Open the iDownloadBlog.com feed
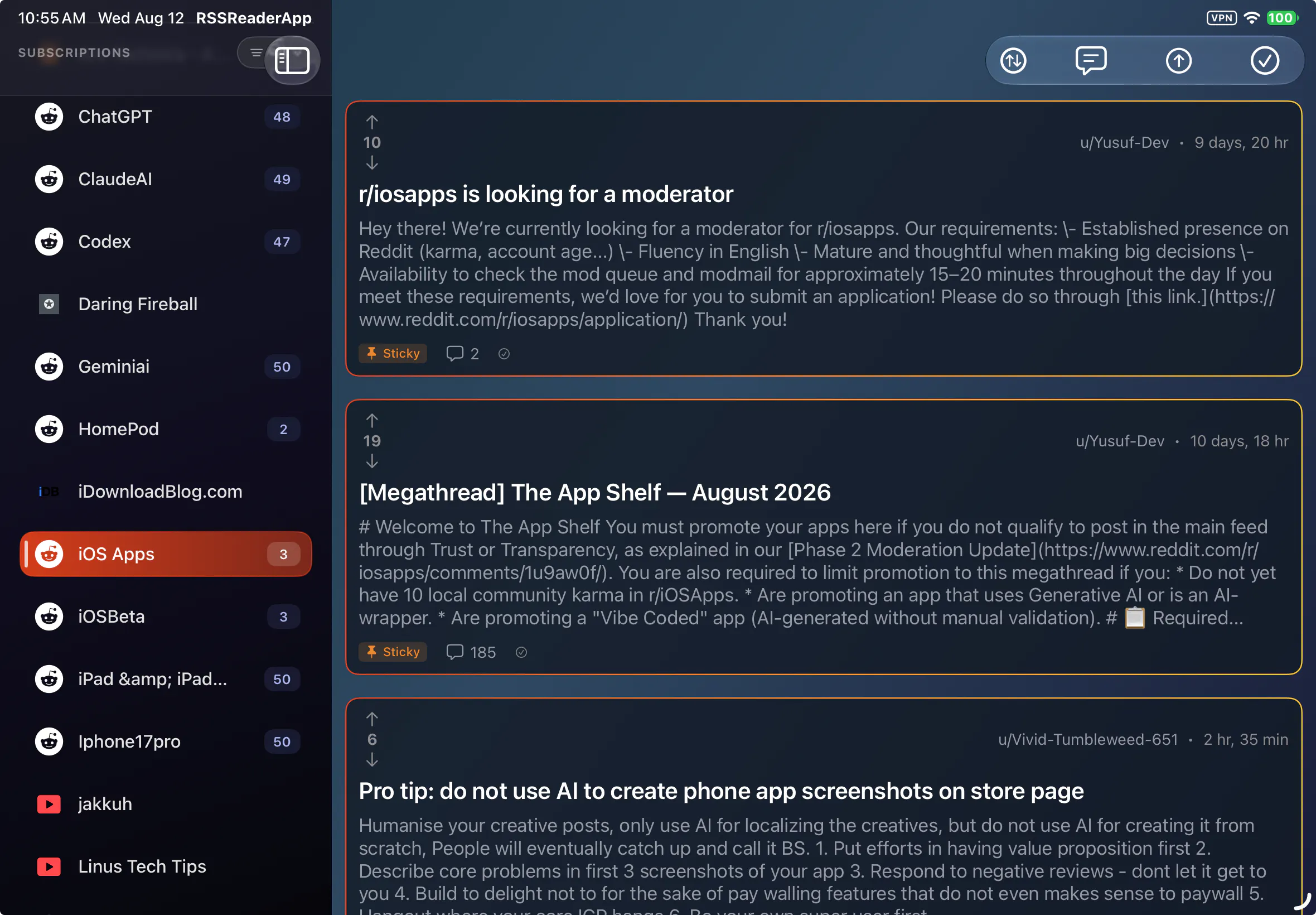 click(166, 492)
